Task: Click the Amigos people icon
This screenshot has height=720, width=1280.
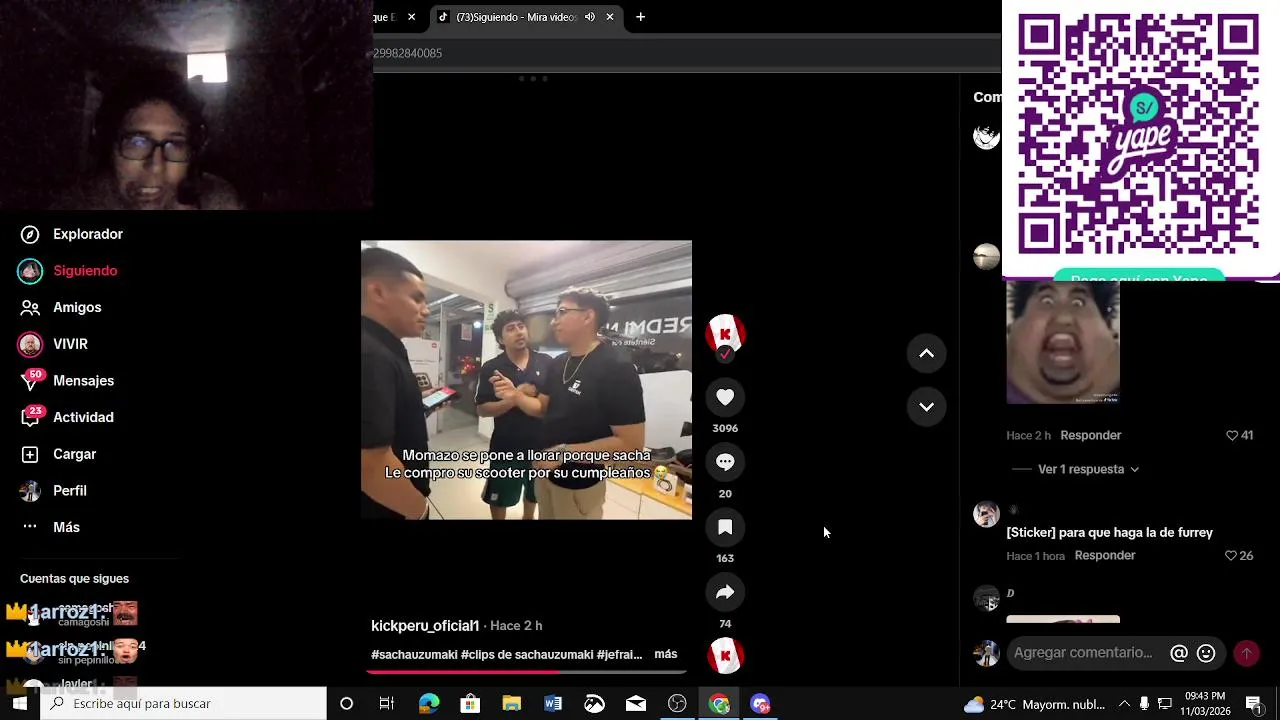Action: [x=31, y=307]
